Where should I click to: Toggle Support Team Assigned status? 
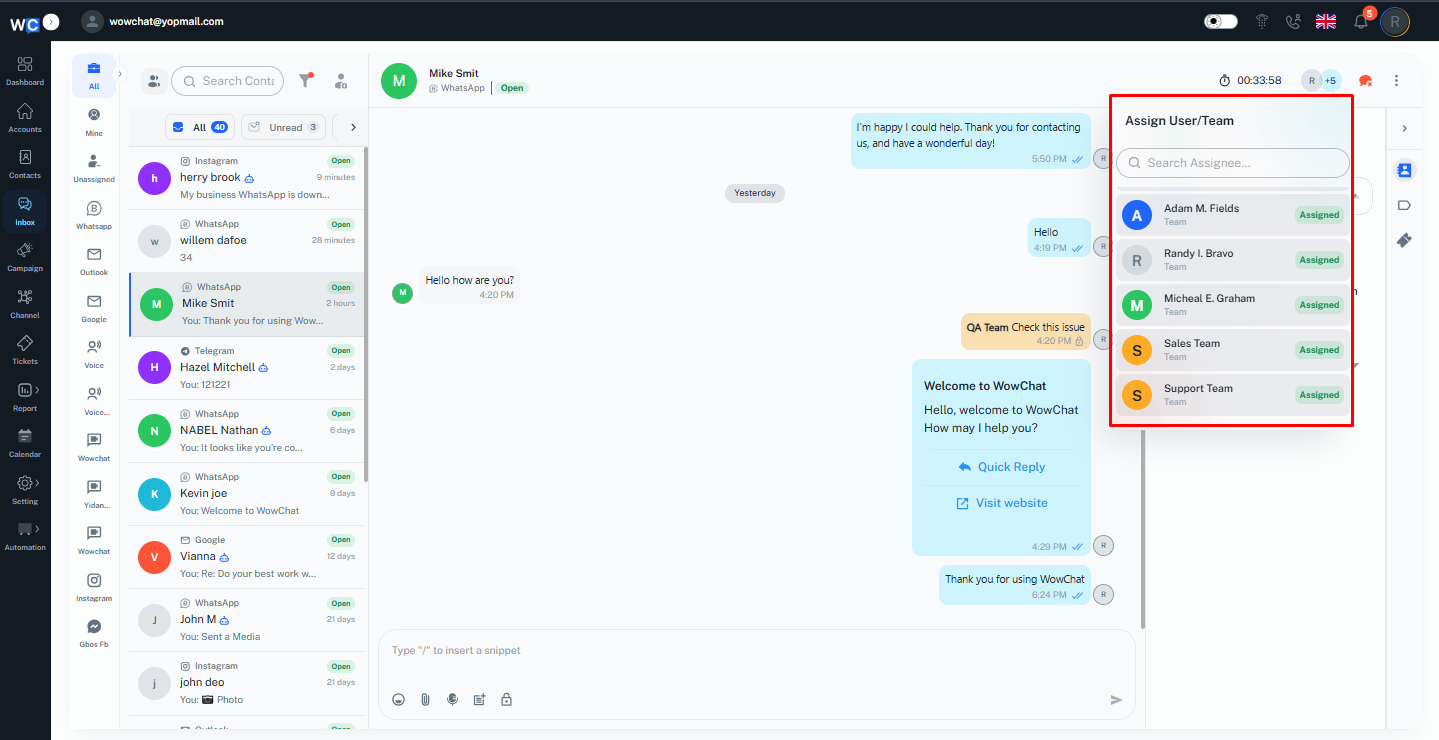[1319, 395]
